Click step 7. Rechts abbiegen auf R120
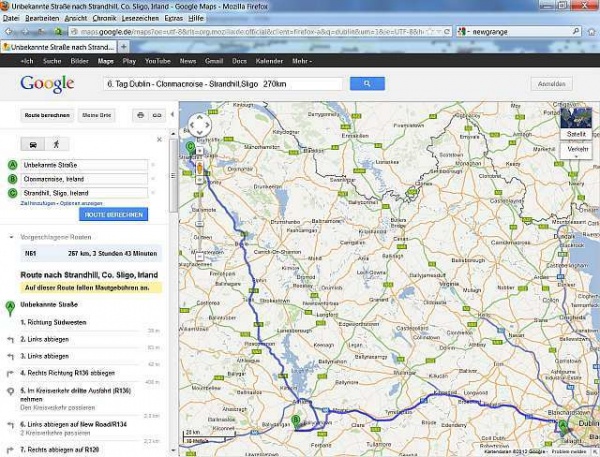Screen dimensions: 600x457 (x=60, y=449)
